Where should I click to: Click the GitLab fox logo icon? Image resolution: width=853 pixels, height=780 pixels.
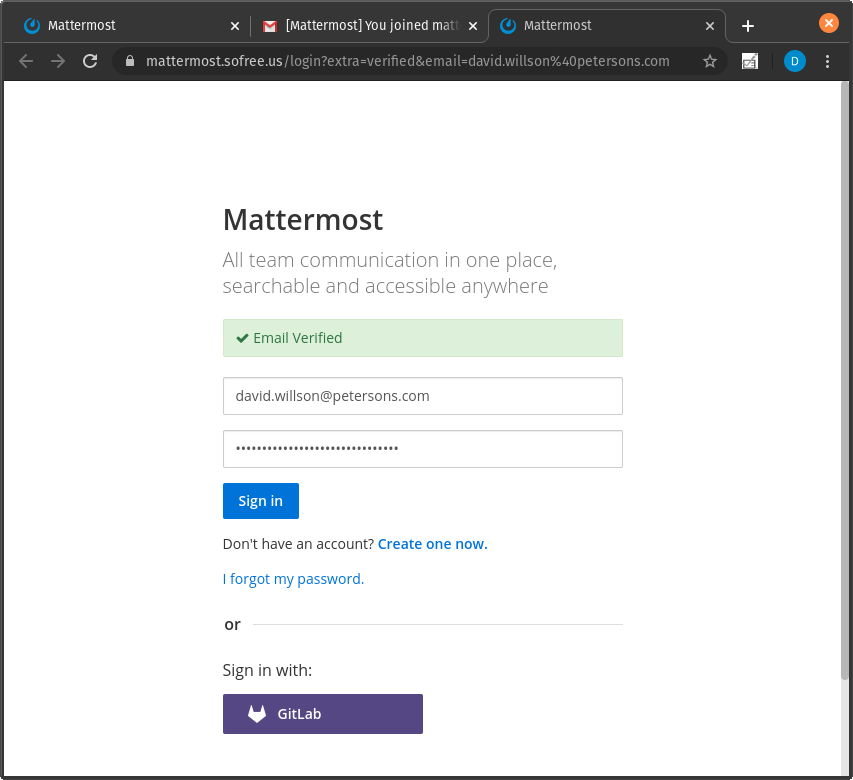pyautogui.click(x=257, y=714)
